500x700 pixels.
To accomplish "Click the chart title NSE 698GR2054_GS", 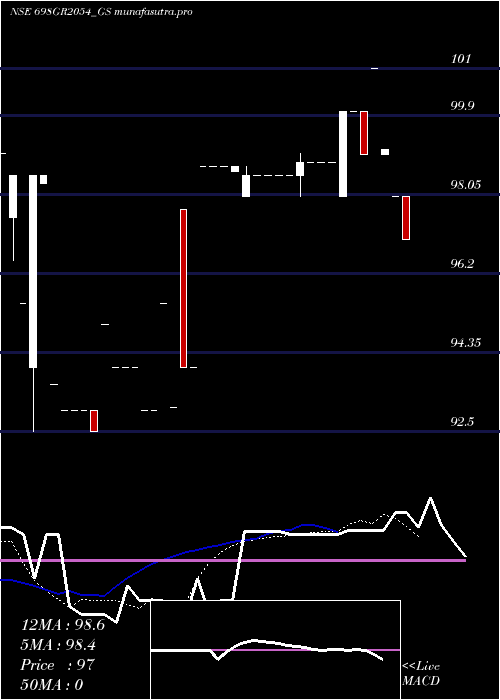I will (x=61, y=12).
